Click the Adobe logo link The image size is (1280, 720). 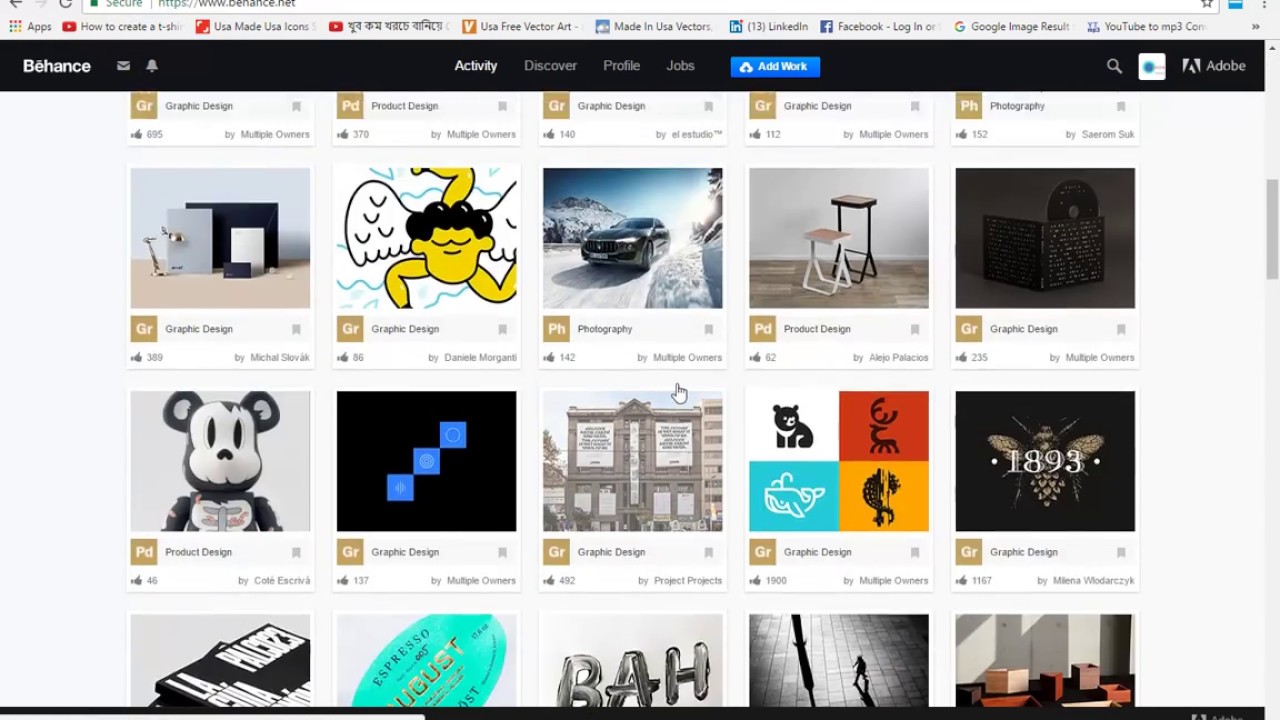point(1214,66)
